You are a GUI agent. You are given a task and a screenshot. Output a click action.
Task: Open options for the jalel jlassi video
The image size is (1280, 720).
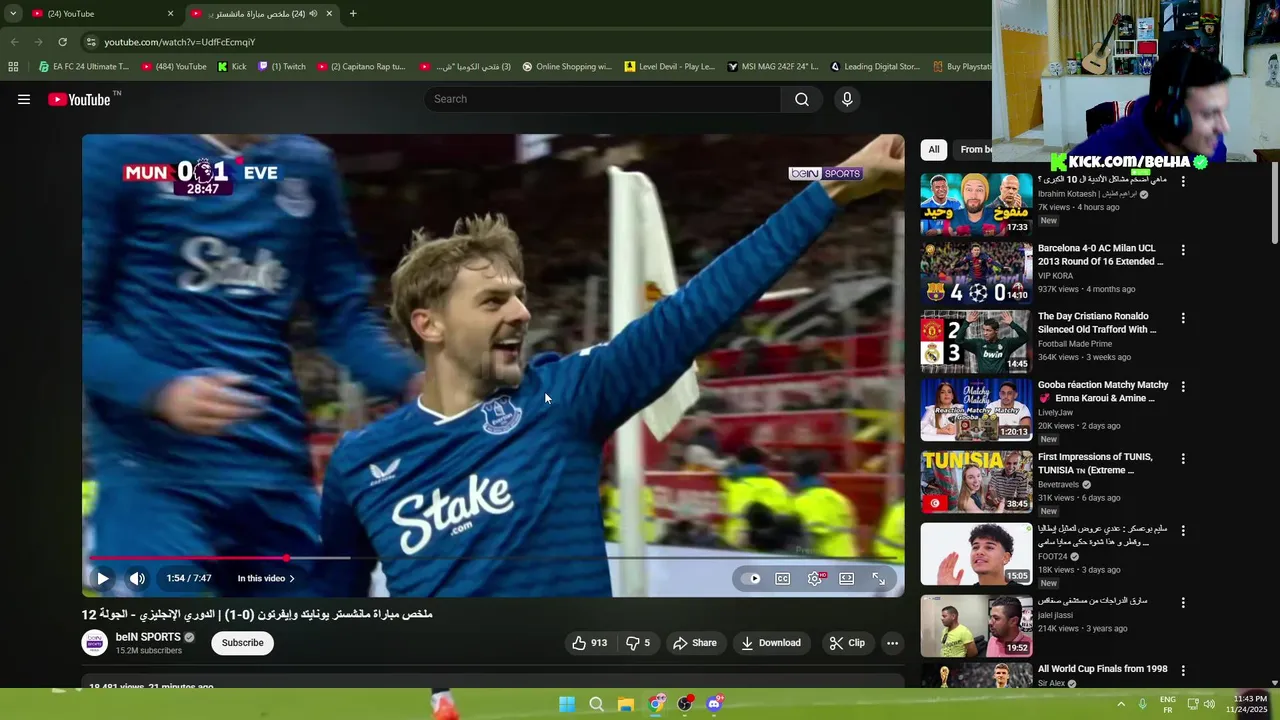pos(1183,603)
